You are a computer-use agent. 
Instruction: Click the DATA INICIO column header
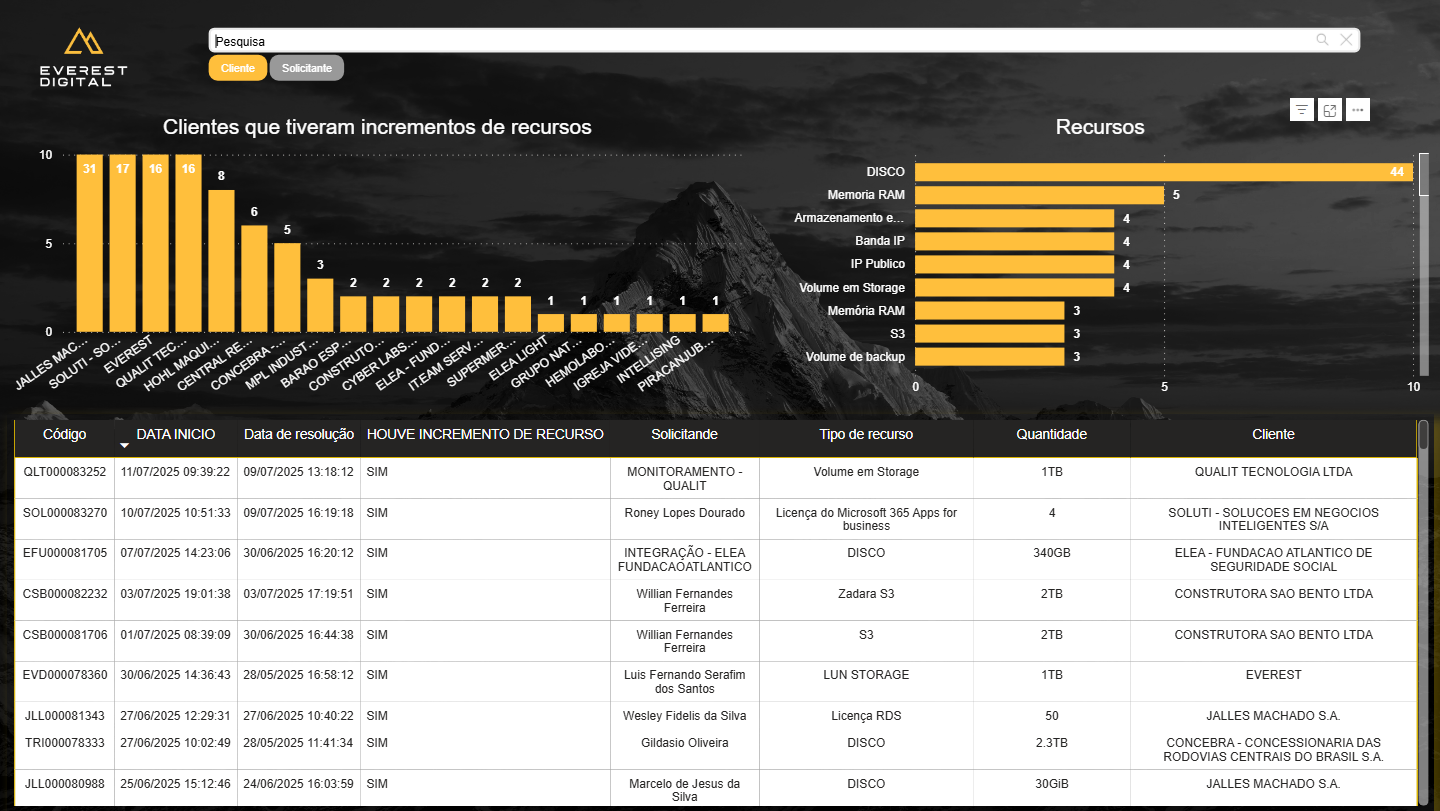click(x=176, y=434)
